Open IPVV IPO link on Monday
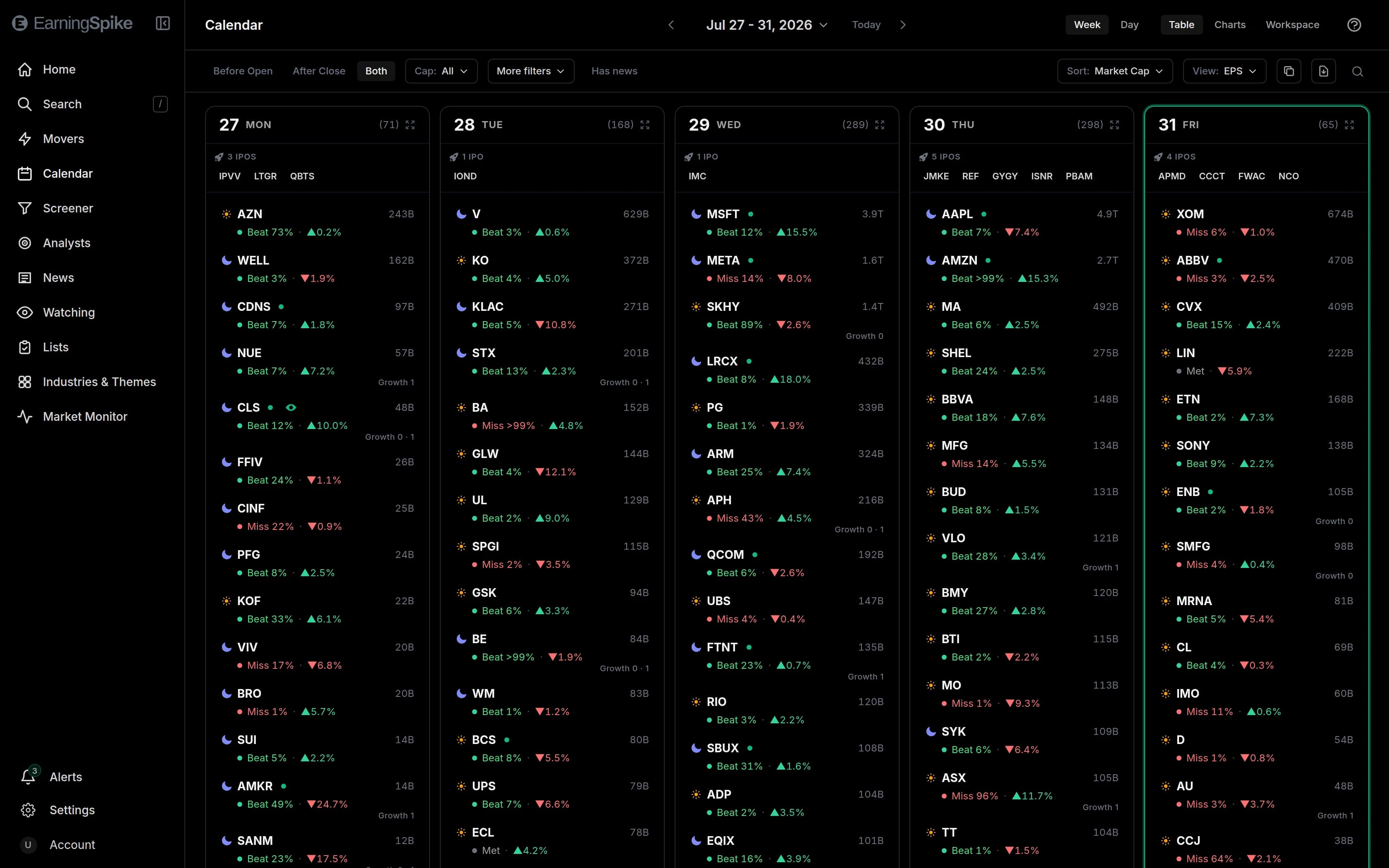 tap(229, 176)
